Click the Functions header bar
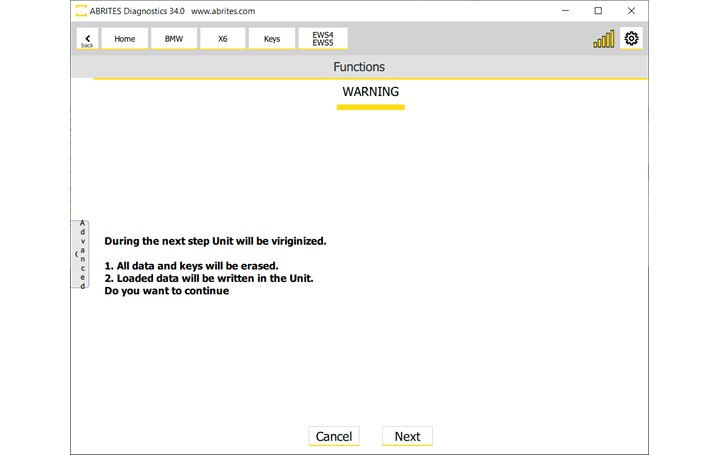Screen dimensions: 719x455 [x=358, y=67]
